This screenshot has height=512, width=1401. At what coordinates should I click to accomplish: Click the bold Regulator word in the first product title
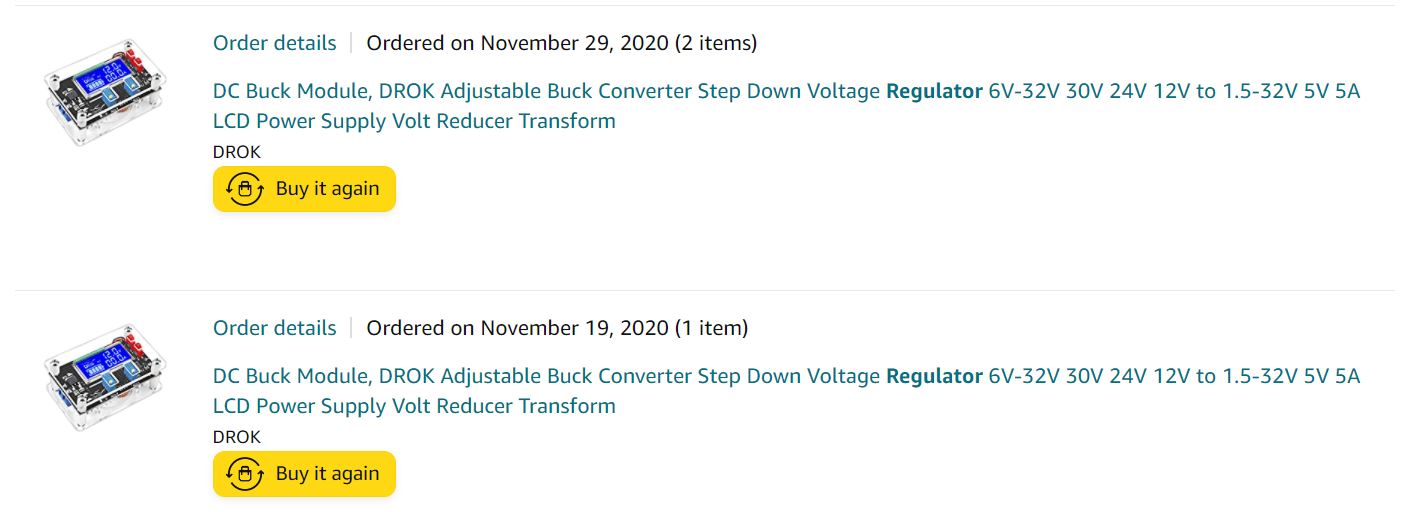pyautogui.click(x=934, y=91)
